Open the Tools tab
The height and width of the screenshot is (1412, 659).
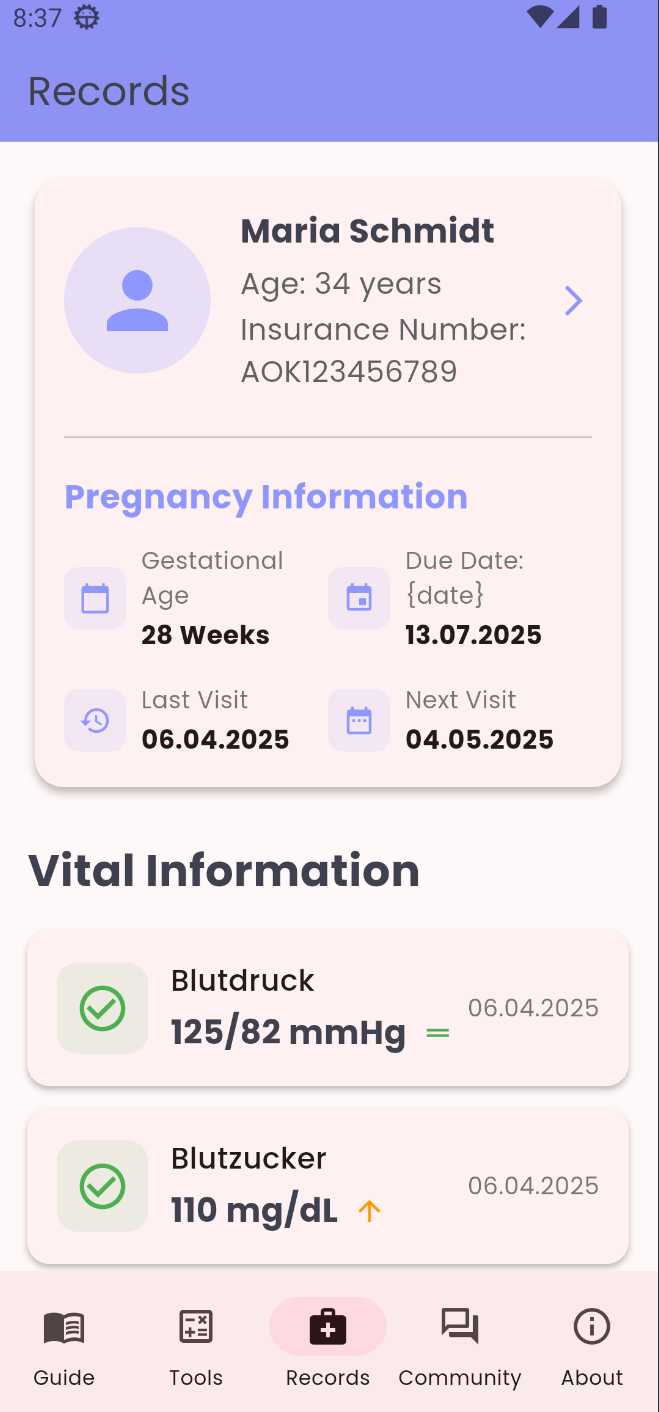196,1345
